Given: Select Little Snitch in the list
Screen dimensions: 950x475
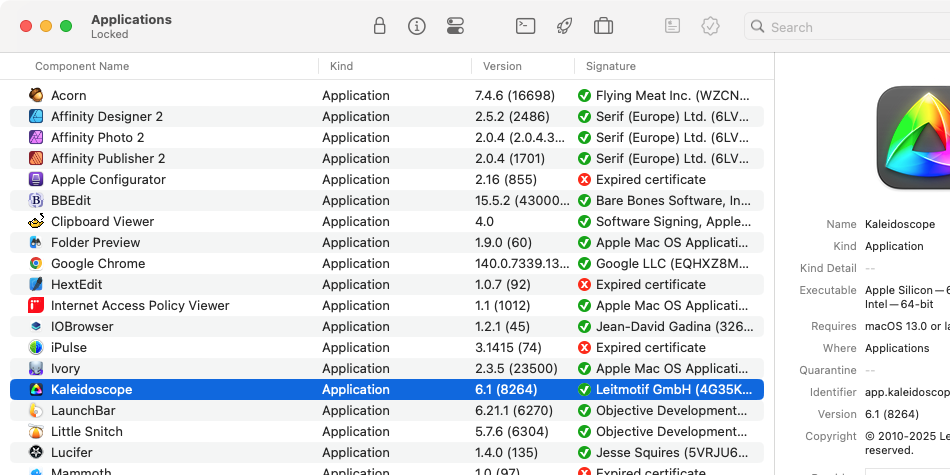Looking at the screenshot, I should (87, 431).
